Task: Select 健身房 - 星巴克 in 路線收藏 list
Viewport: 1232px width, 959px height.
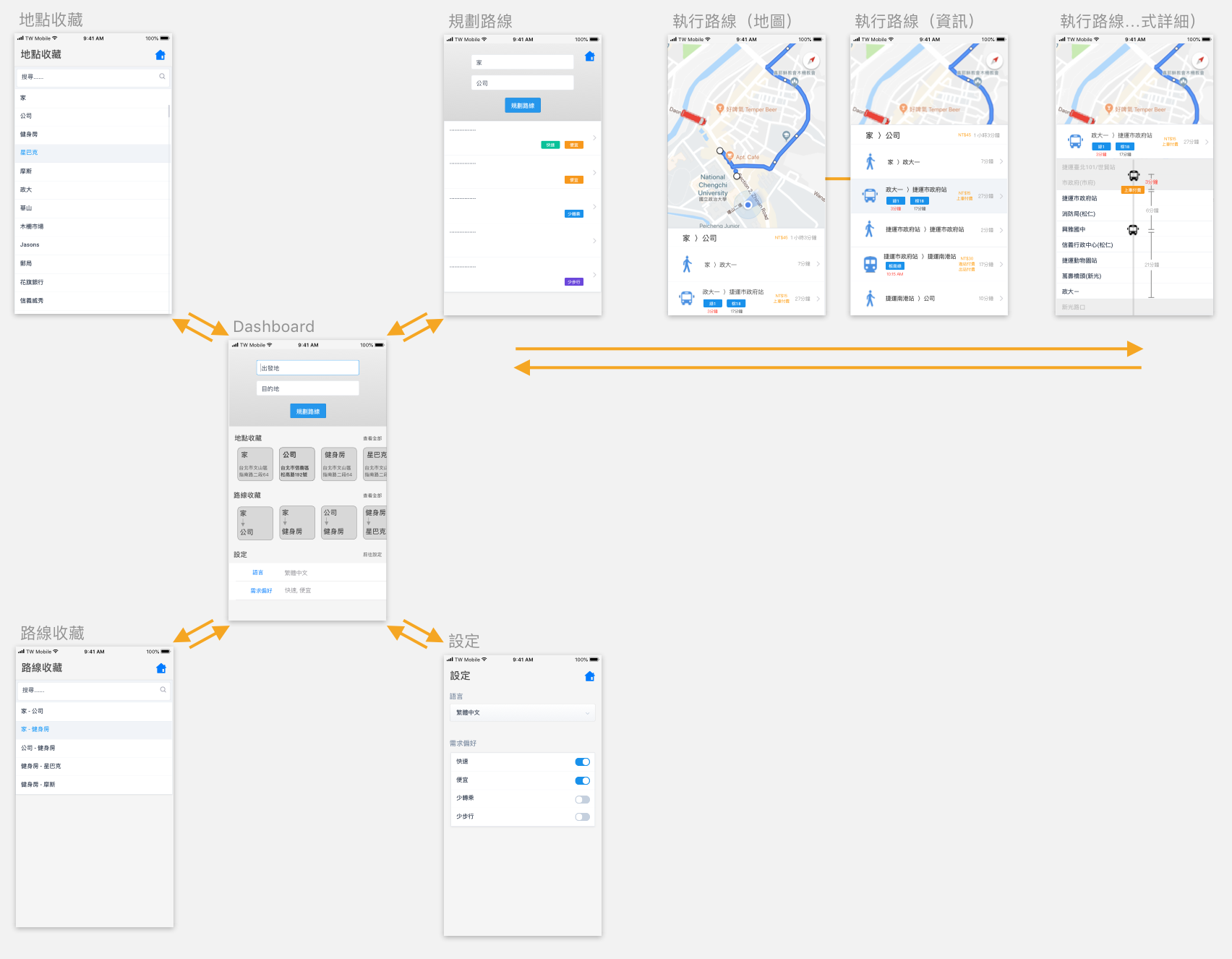Action: tap(94, 767)
